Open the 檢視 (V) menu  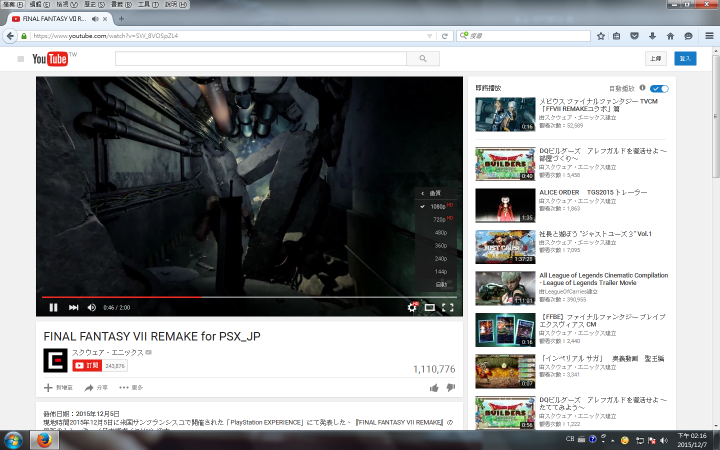[x=67, y=5]
